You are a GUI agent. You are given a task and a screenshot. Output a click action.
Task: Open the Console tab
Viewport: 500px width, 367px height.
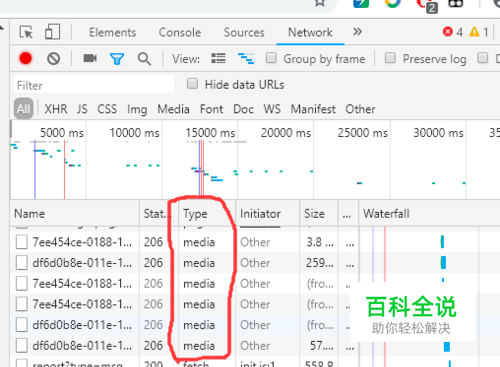(x=180, y=32)
